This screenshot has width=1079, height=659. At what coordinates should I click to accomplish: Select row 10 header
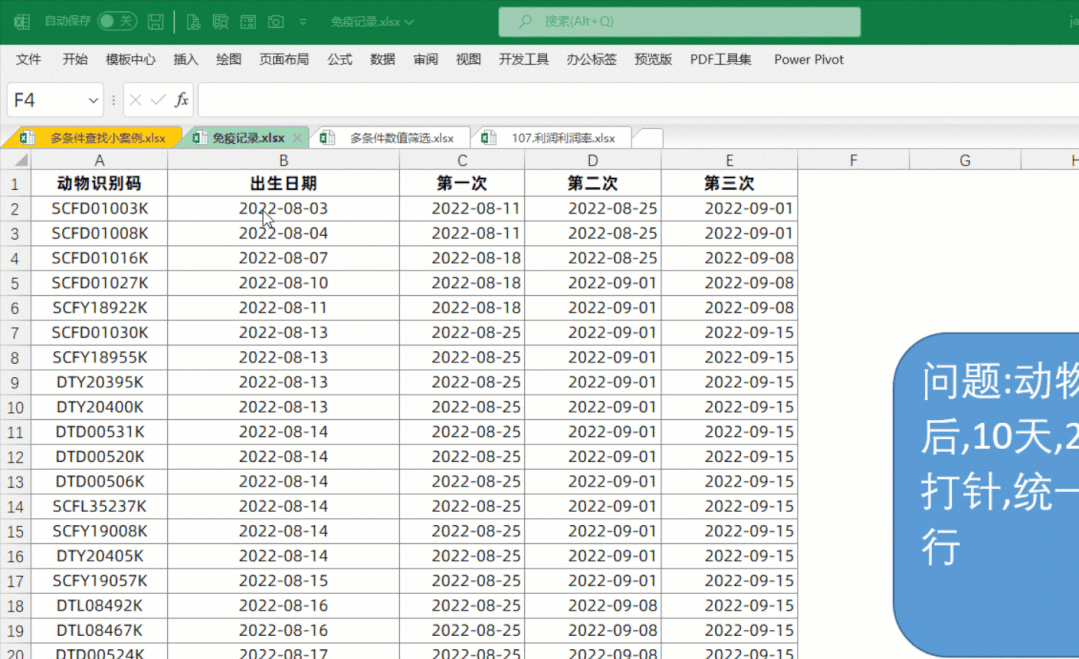[15, 407]
